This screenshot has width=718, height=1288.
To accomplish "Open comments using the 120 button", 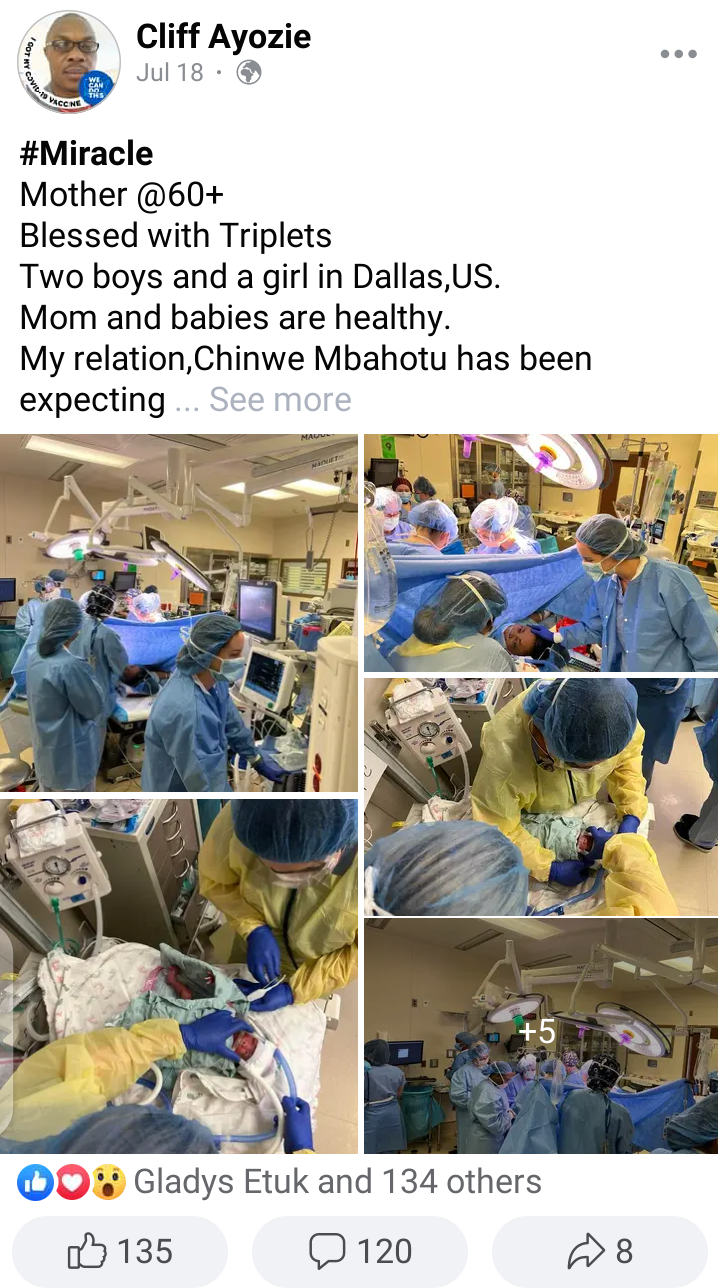I will tap(360, 1251).
